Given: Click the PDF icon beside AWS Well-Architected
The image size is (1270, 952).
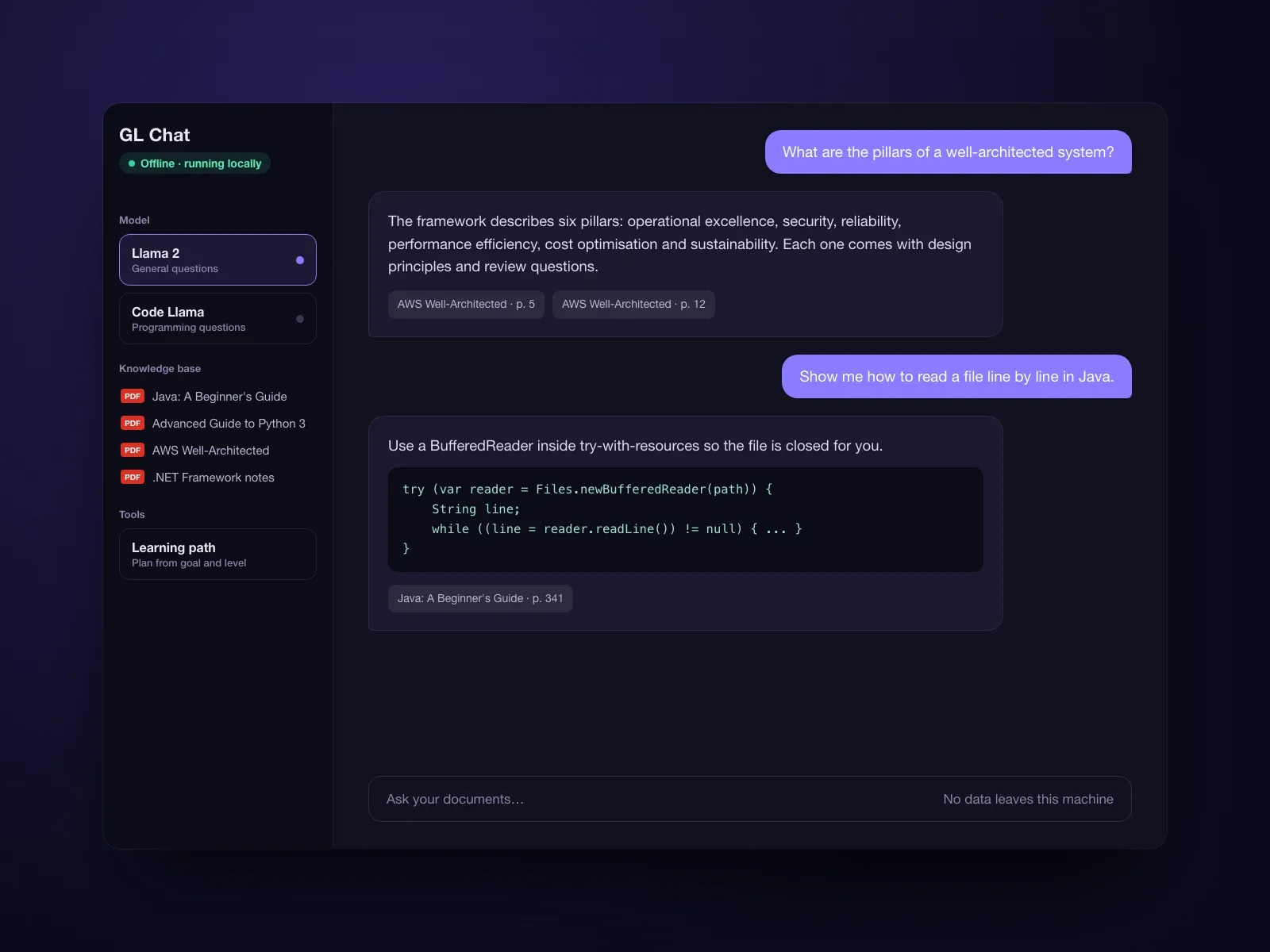Looking at the screenshot, I should (133, 450).
